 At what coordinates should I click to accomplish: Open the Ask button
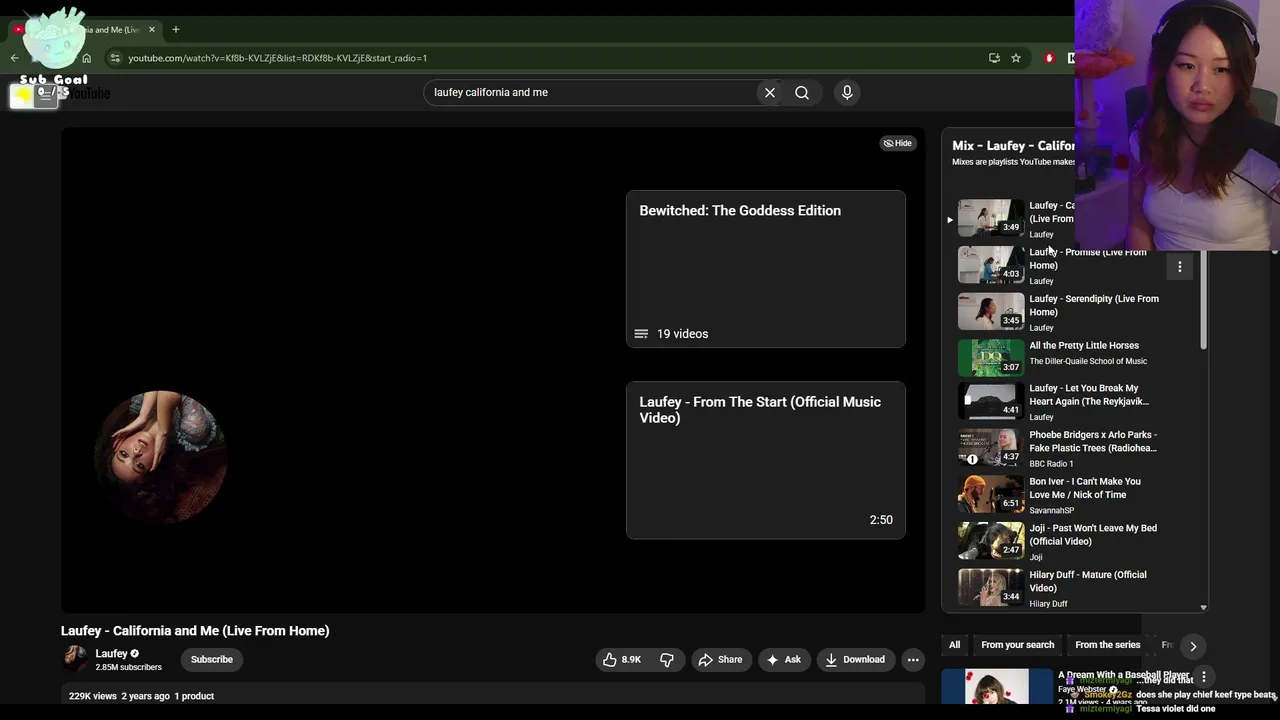click(x=783, y=659)
